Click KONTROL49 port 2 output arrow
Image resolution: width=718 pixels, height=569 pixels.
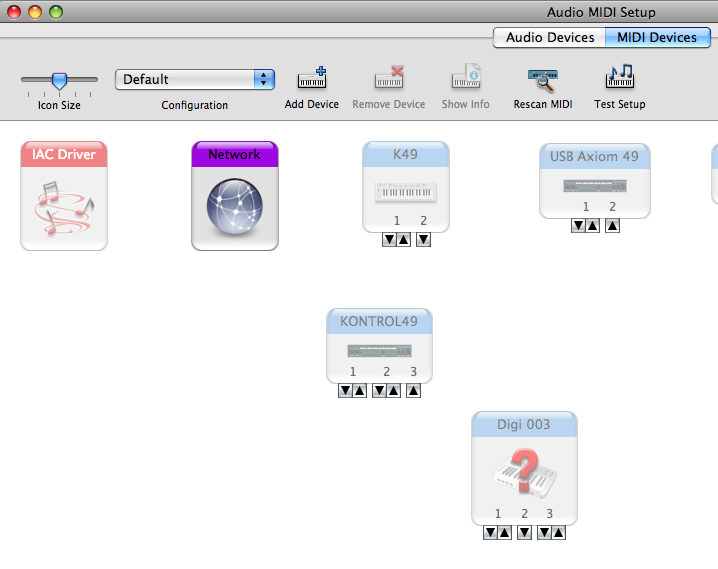(x=394, y=390)
